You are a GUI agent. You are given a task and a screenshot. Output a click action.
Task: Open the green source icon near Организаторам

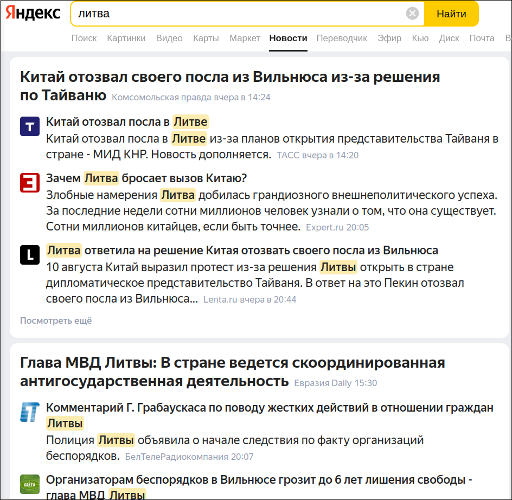pyautogui.click(x=30, y=484)
